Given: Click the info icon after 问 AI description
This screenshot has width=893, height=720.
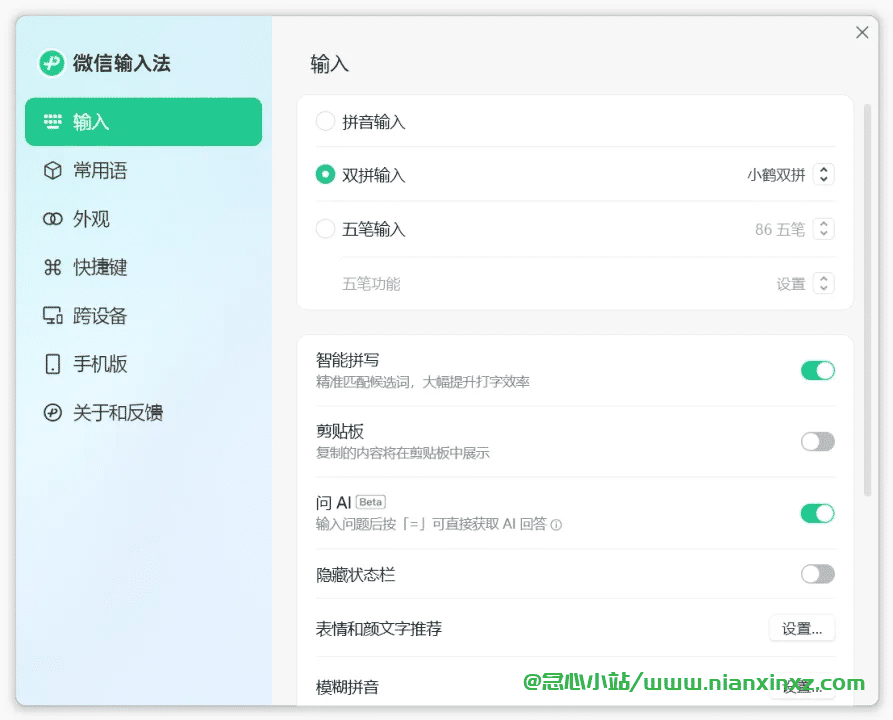Looking at the screenshot, I should (556, 525).
